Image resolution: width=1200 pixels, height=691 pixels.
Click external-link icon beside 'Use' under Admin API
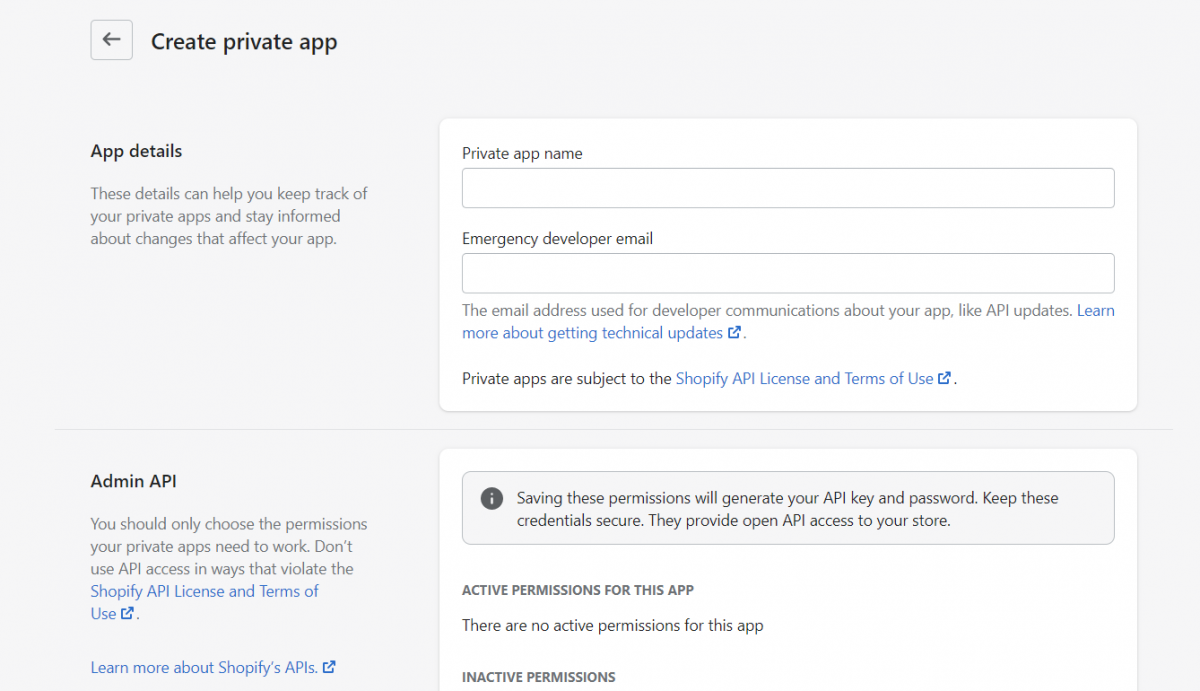coord(128,614)
